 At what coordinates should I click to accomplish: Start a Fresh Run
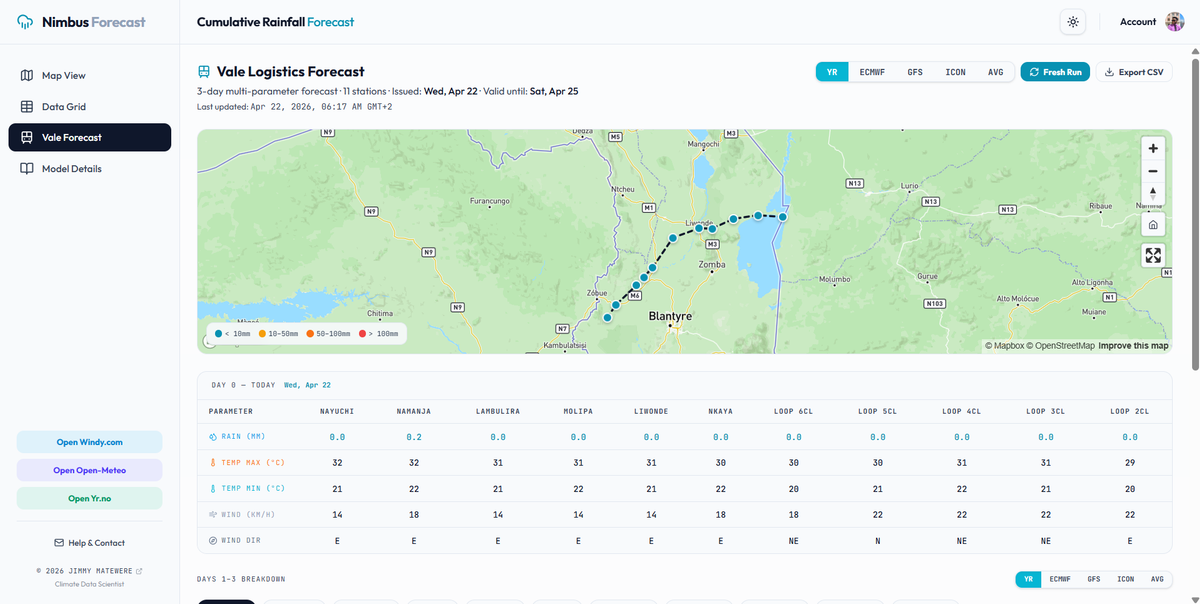(x=1055, y=72)
